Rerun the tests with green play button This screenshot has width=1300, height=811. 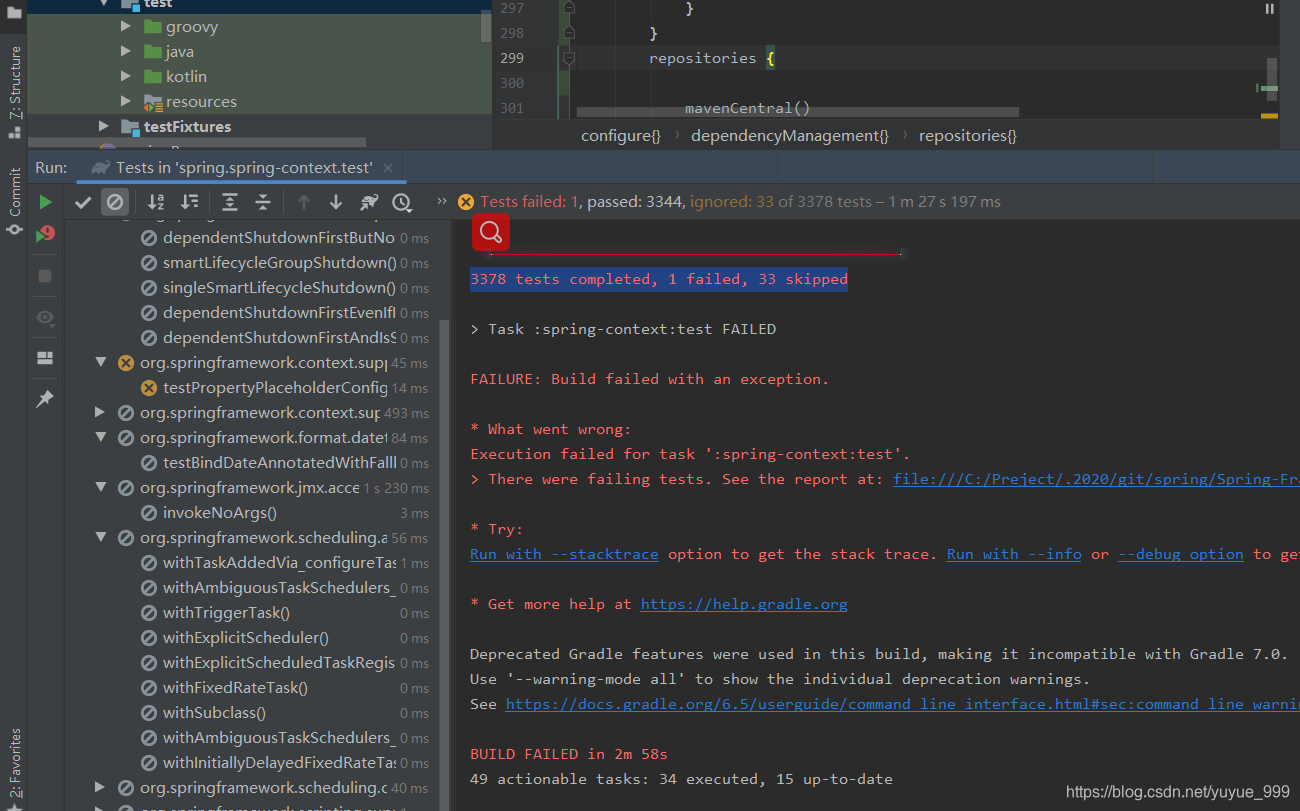[x=45, y=202]
